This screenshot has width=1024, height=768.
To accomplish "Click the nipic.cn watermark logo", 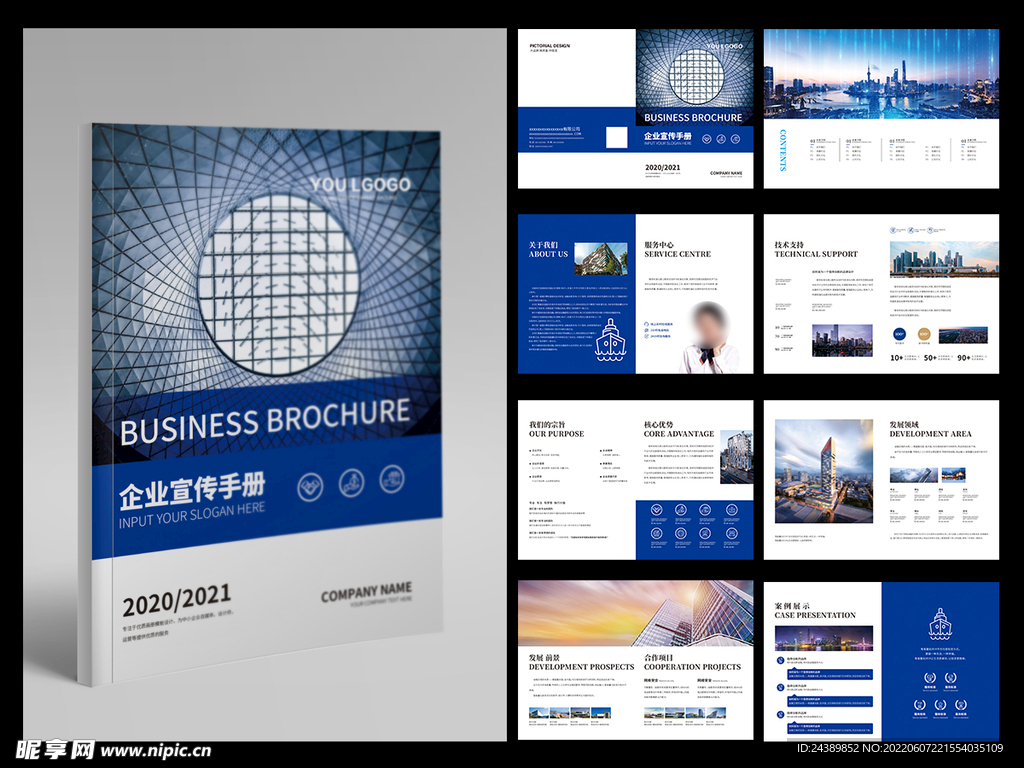I will 113,749.
